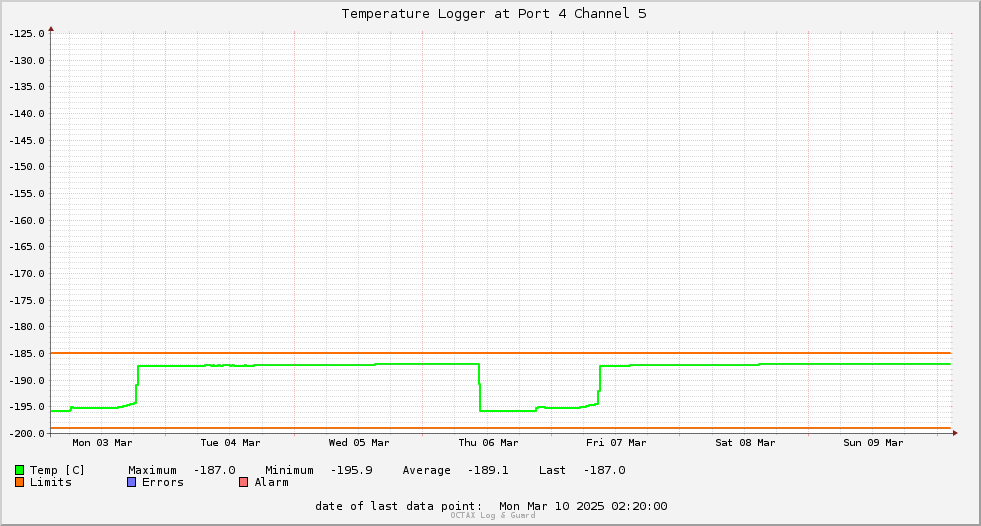The width and height of the screenshot is (981, 526).
Task: Click the 'Limits' legend label
Action: coord(51,482)
